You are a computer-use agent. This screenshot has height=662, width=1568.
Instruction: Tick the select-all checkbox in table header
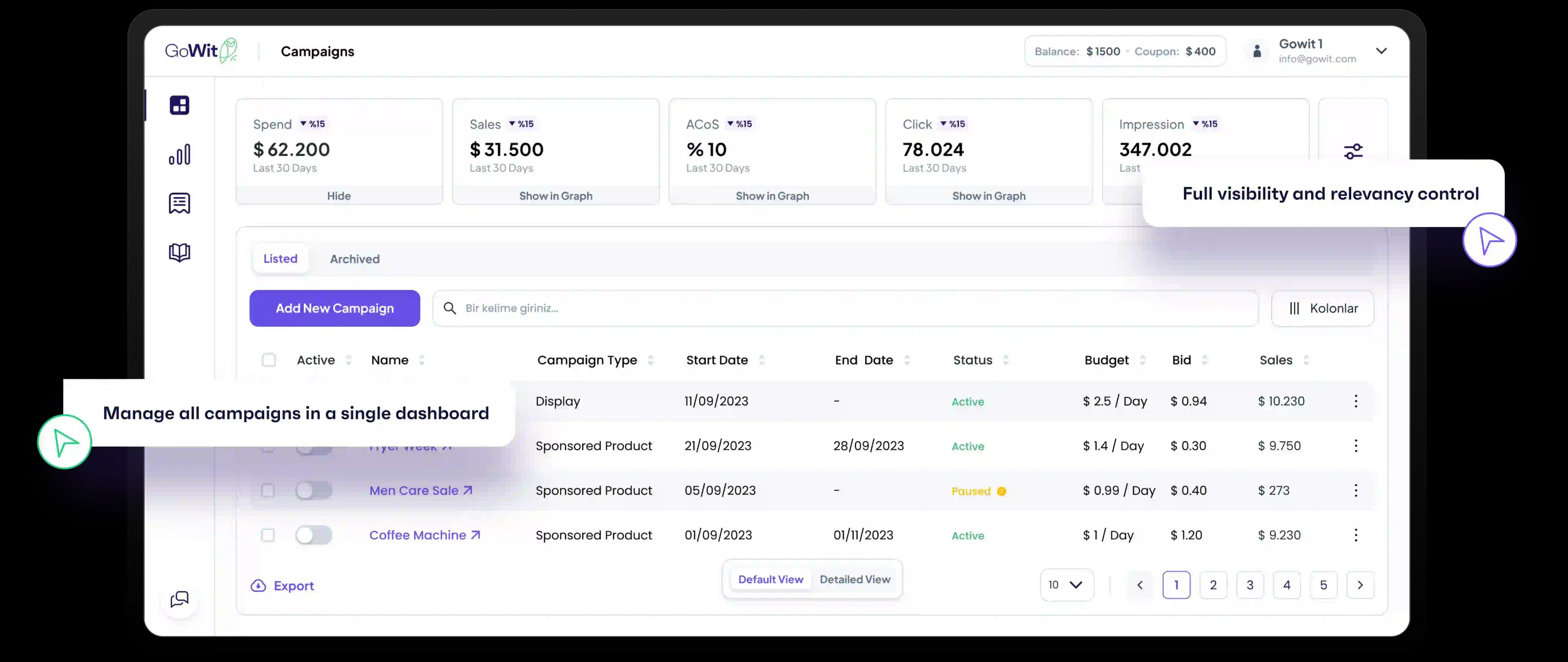pos(268,360)
